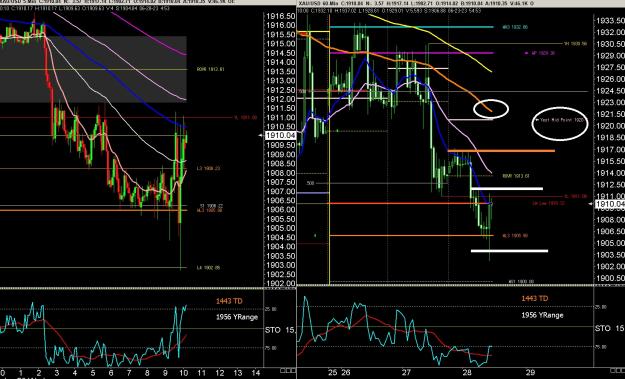Click date 27 on right chart time axis
625x379 pixels.
[x=406, y=373]
